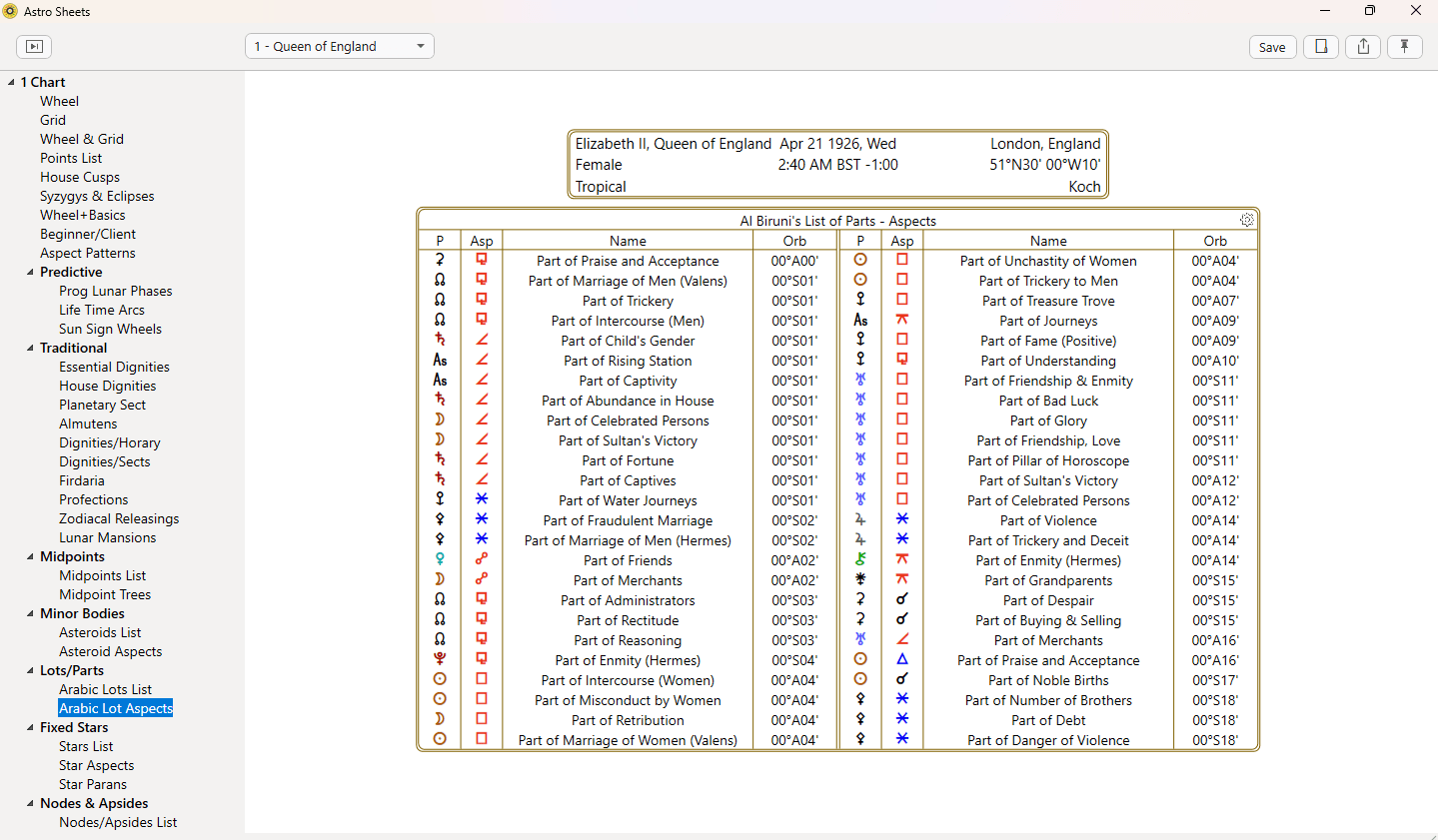Open Asteroid Aspects sheet
The height and width of the screenshot is (840, 1438).
click(110, 651)
